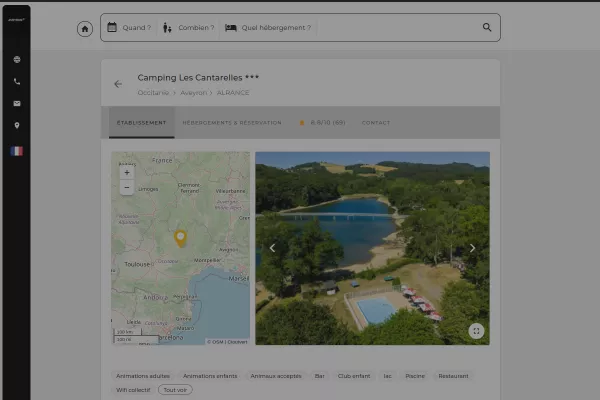Click the logo at top of sidebar
This screenshot has width=600, height=400.
pyautogui.click(x=16, y=20)
